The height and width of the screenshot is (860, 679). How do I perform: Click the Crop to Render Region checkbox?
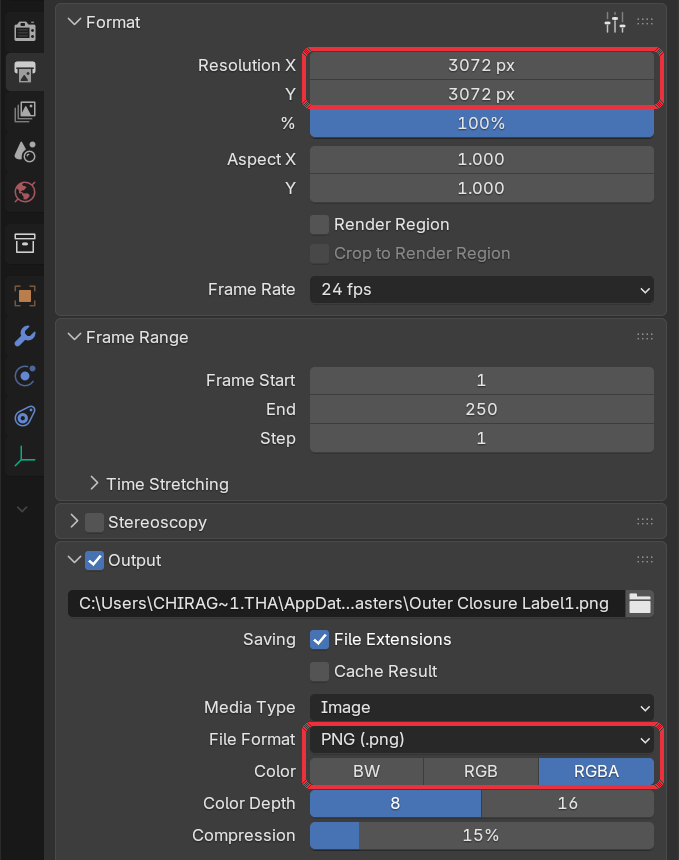pos(319,253)
